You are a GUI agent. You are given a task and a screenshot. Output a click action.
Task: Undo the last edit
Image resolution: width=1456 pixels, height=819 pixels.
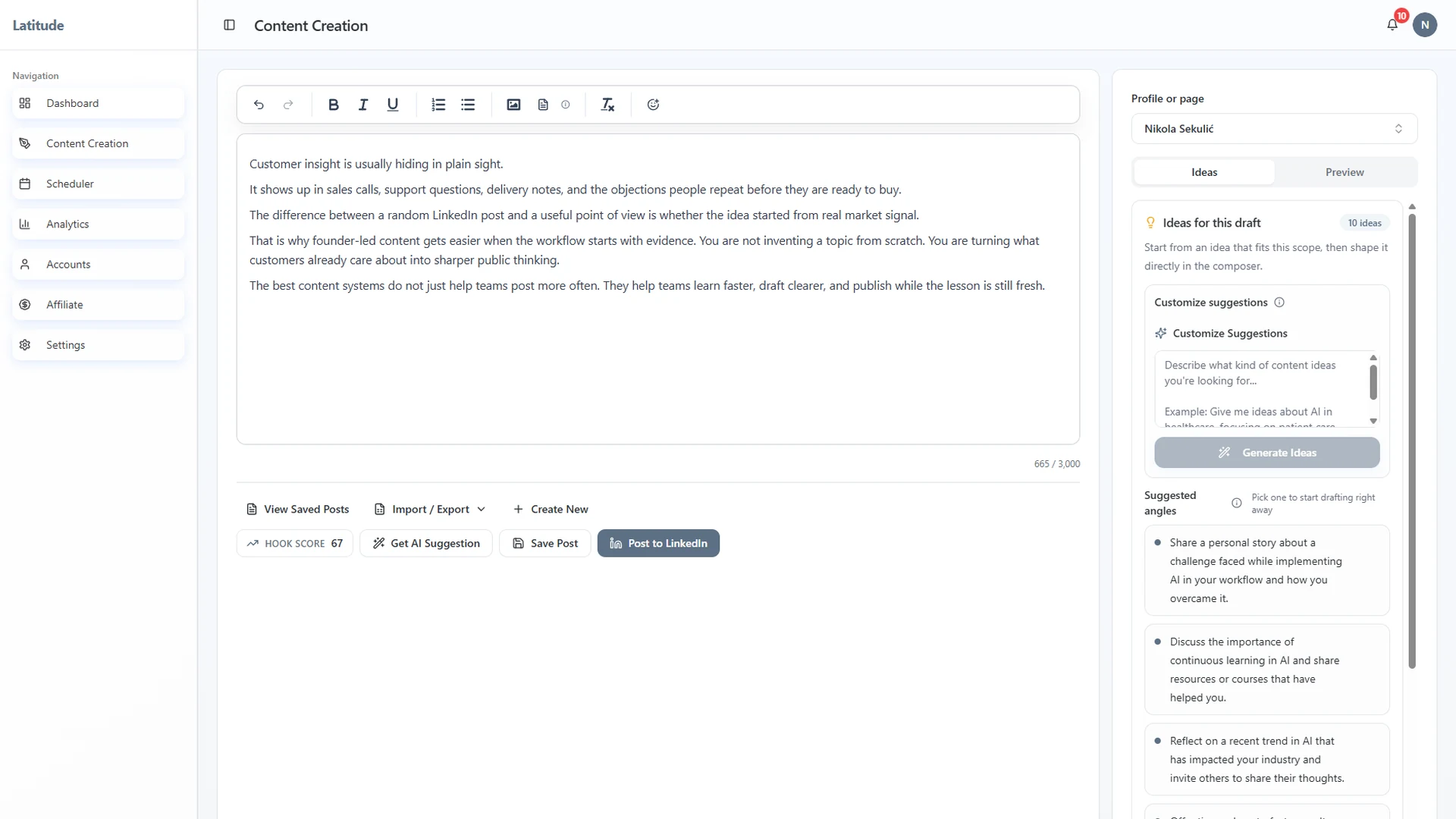259,105
